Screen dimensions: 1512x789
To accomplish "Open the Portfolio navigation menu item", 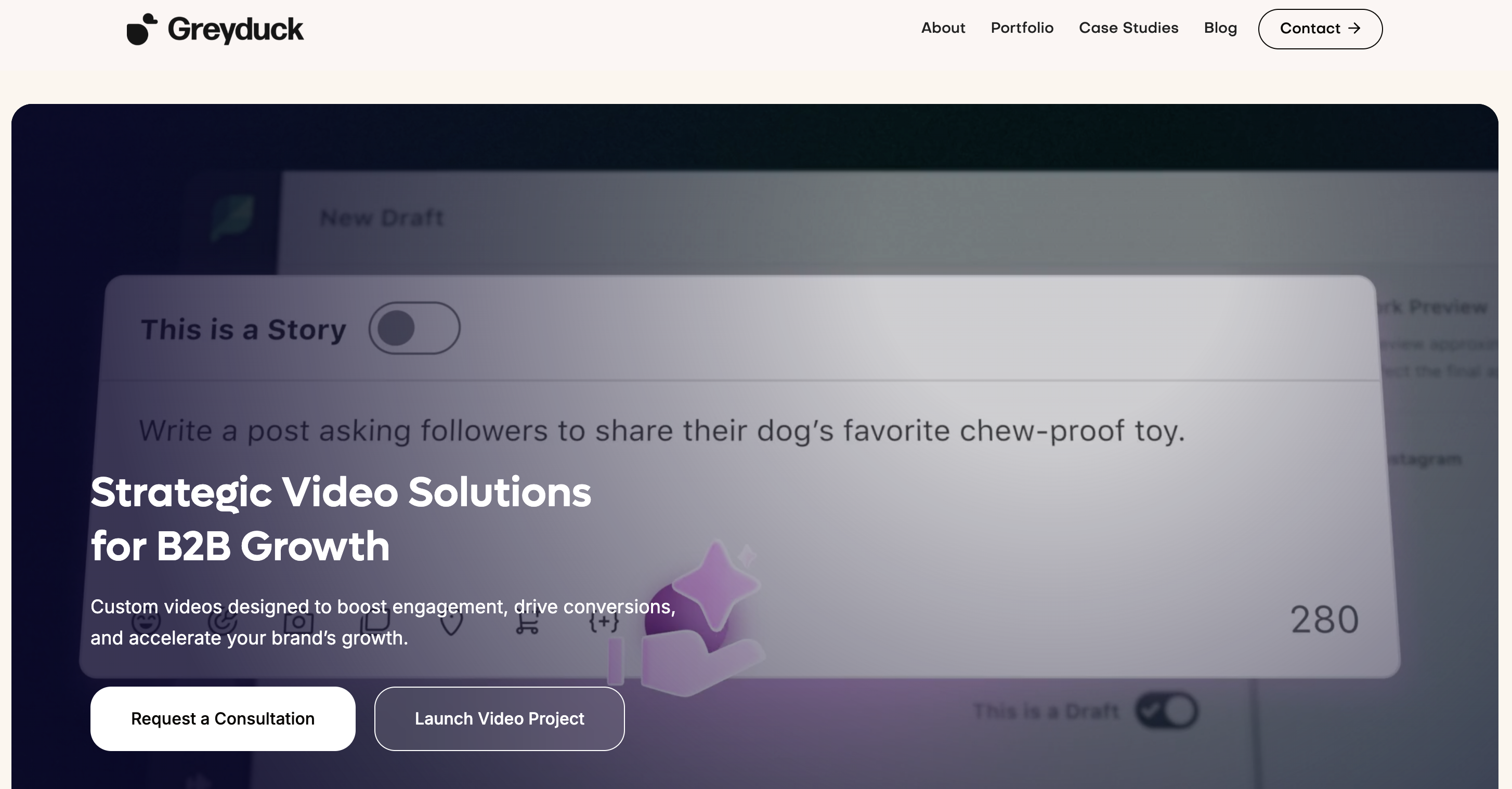I will (x=1022, y=28).
